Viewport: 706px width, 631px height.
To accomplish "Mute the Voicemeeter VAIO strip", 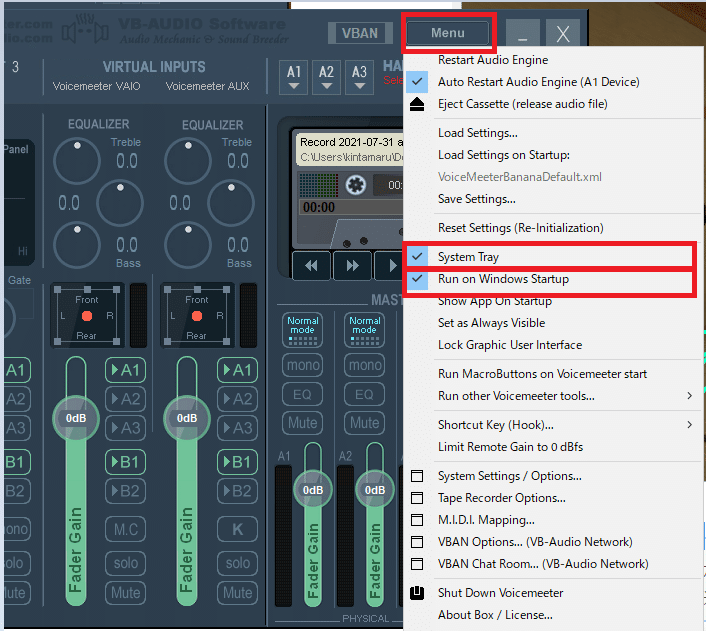I will [x=125, y=593].
